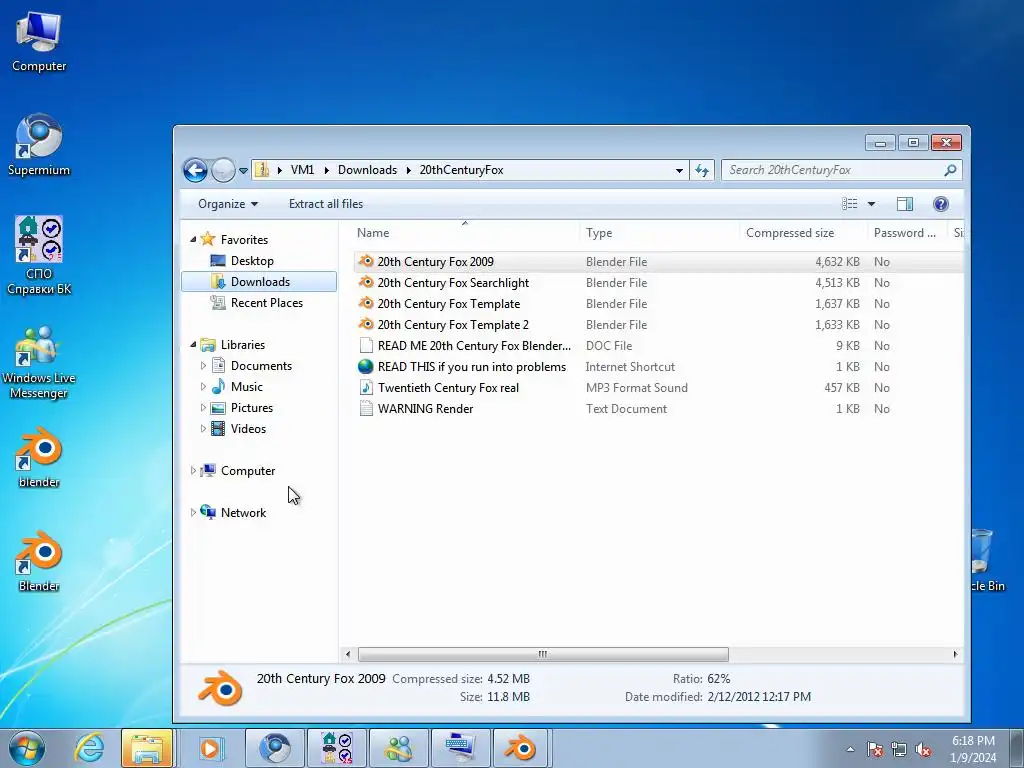The height and width of the screenshot is (768, 1024).
Task: Open СПО Справки БК taskbar button
Action: (x=337, y=748)
